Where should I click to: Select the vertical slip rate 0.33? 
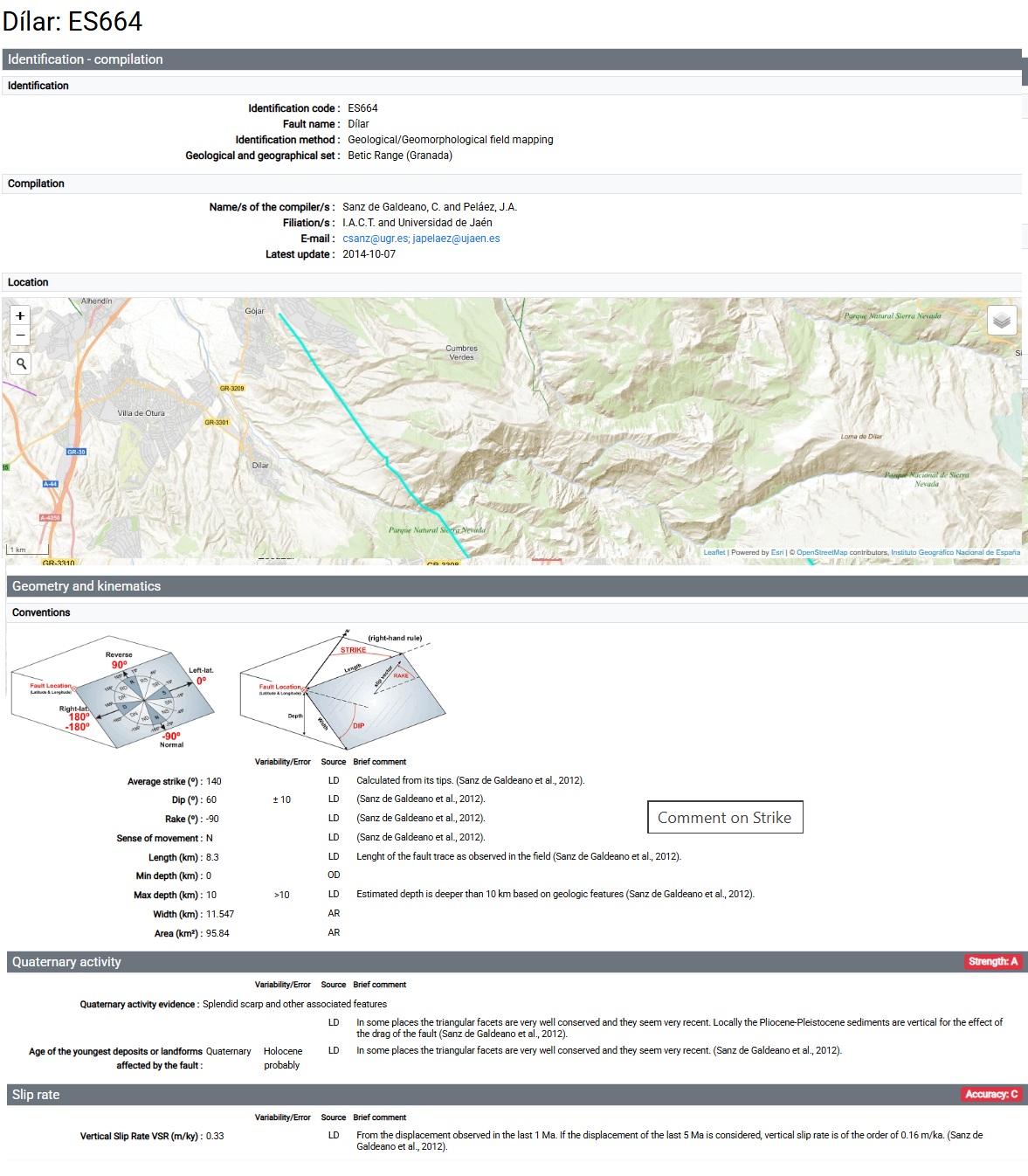pyautogui.click(x=215, y=1137)
